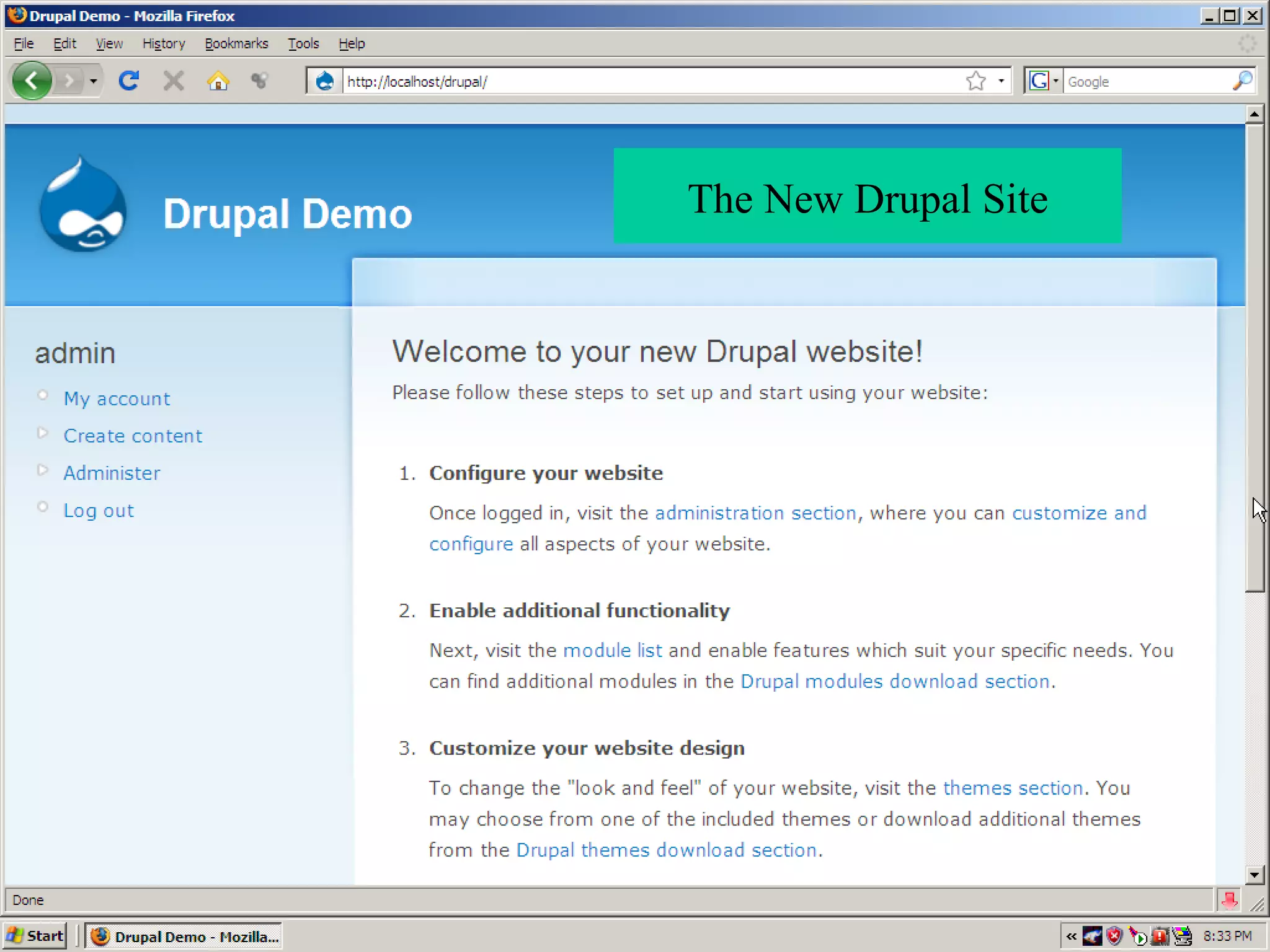Bookmark this page with the star icon

[x=975, y=81]
